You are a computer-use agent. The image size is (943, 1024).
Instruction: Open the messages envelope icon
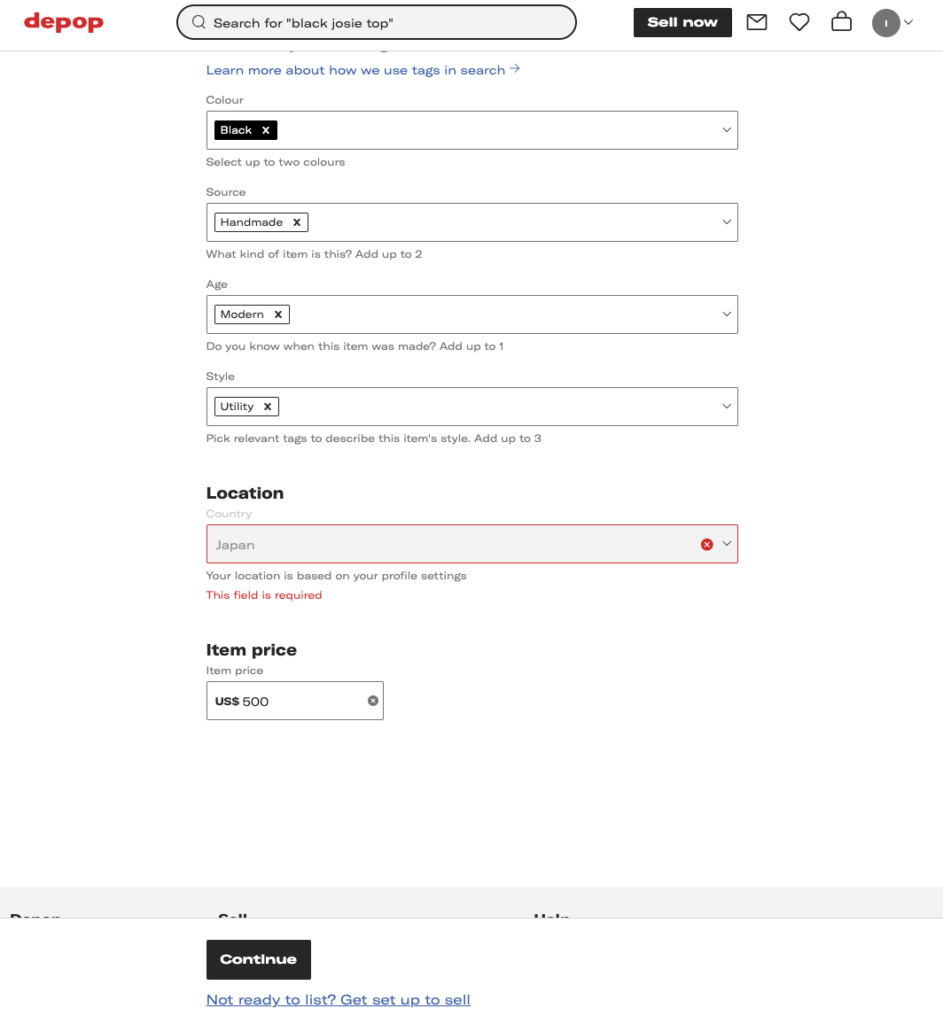coord(757,22)
